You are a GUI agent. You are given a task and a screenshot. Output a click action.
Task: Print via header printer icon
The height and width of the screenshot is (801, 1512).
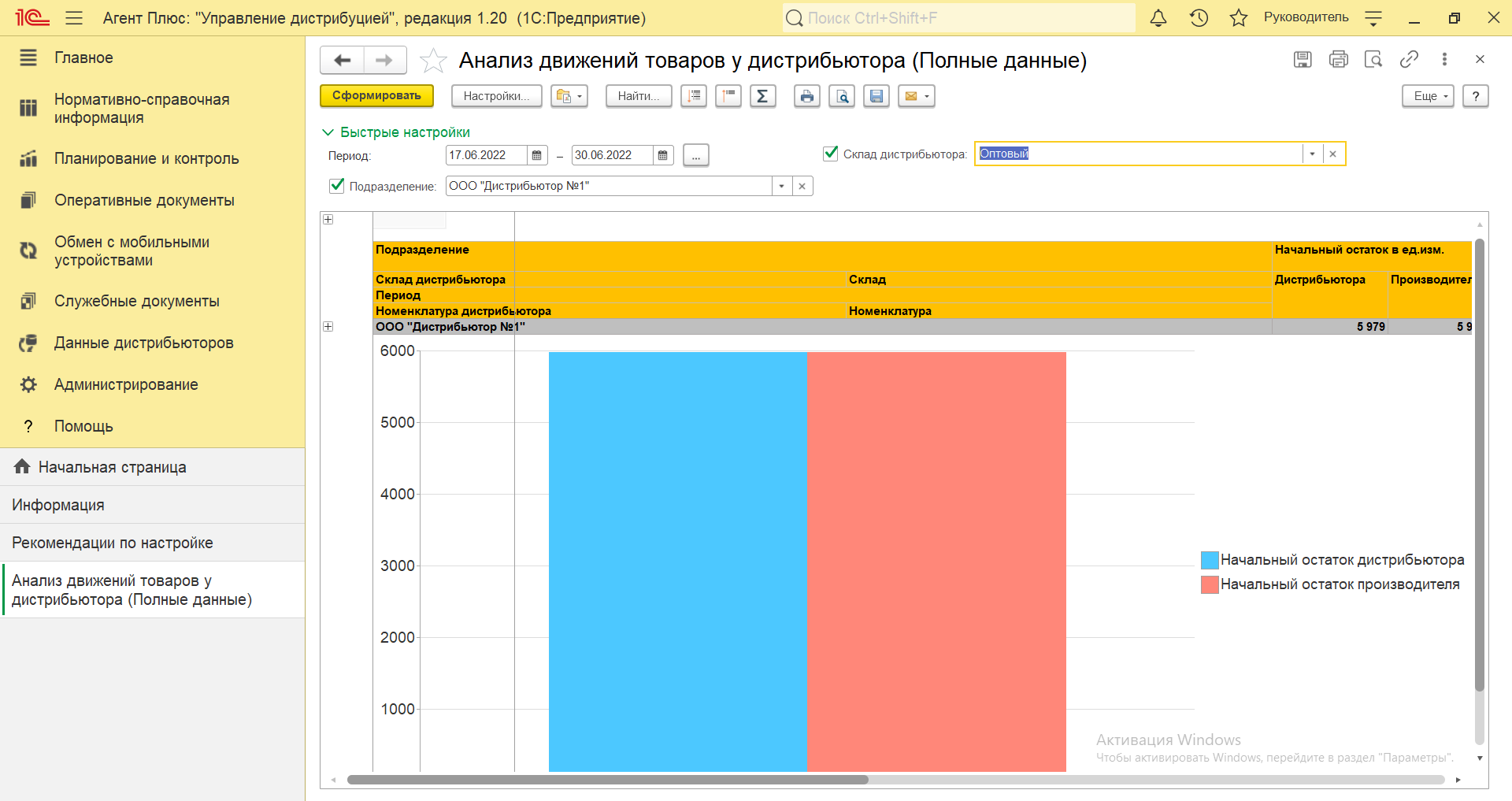(1338, 59)
